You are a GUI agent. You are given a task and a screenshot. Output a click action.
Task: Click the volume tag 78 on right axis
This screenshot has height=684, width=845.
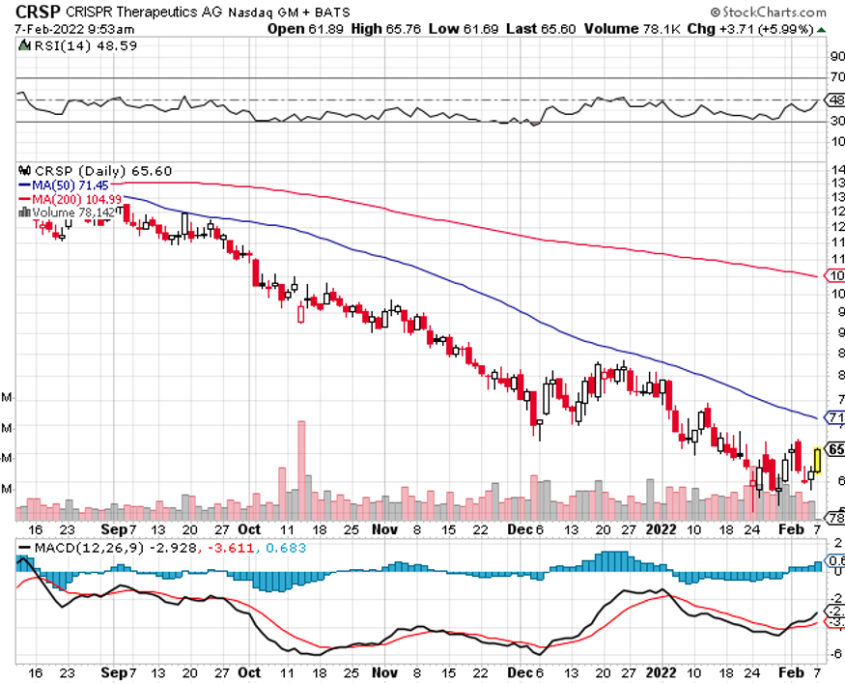click(834, 518)
